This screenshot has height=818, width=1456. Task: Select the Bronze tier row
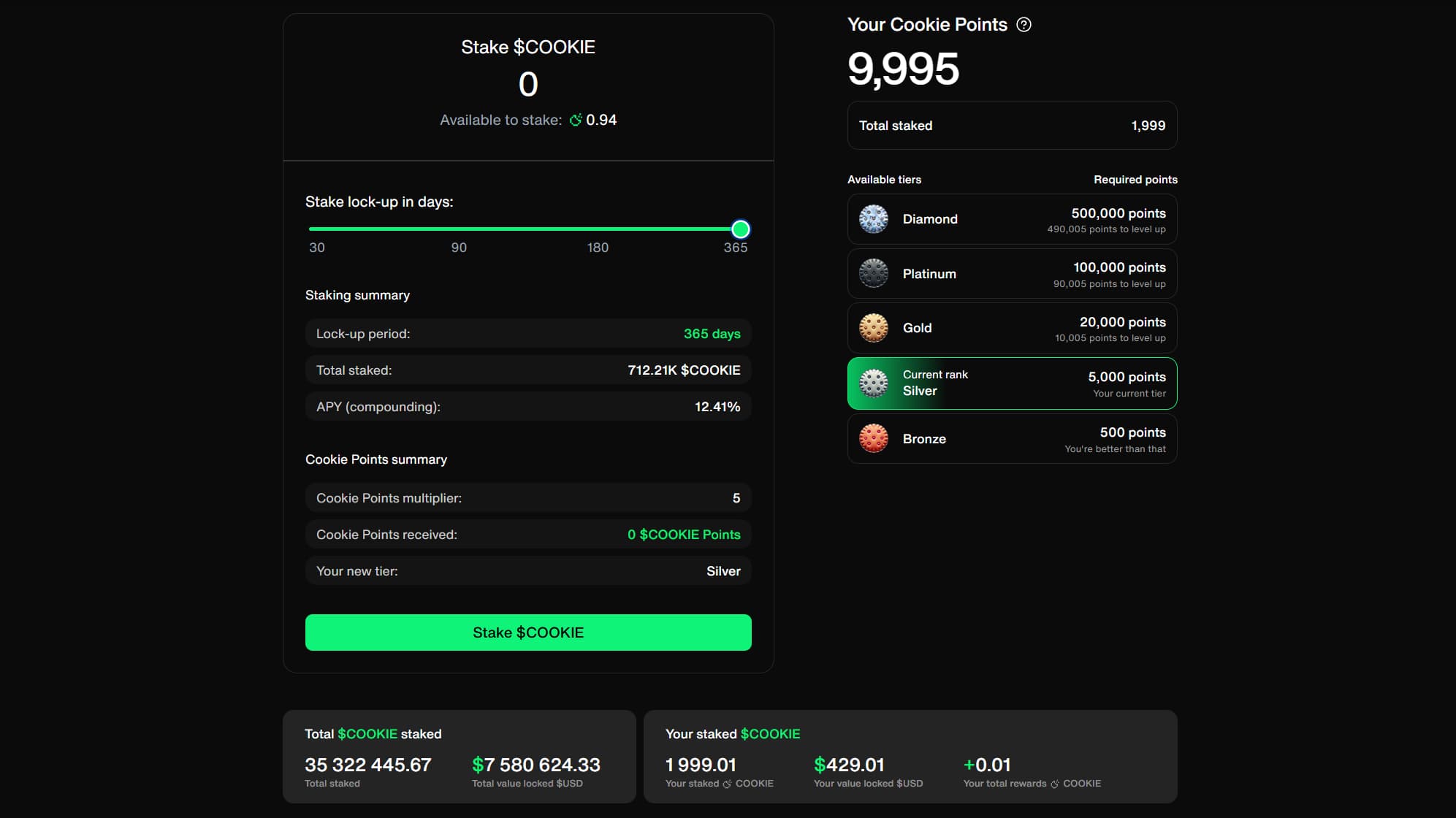[x=1012, y=439]
